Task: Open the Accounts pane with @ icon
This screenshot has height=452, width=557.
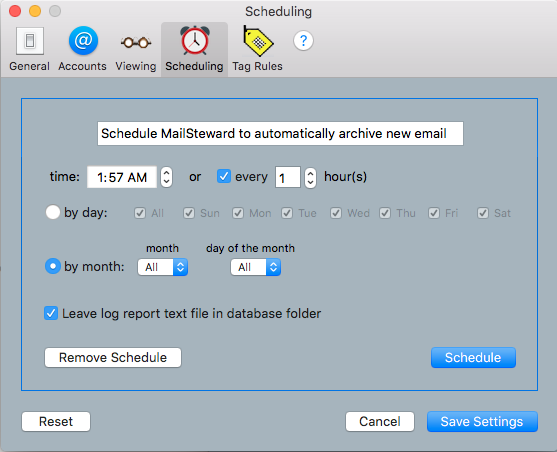Action: (x=82, y=49)
